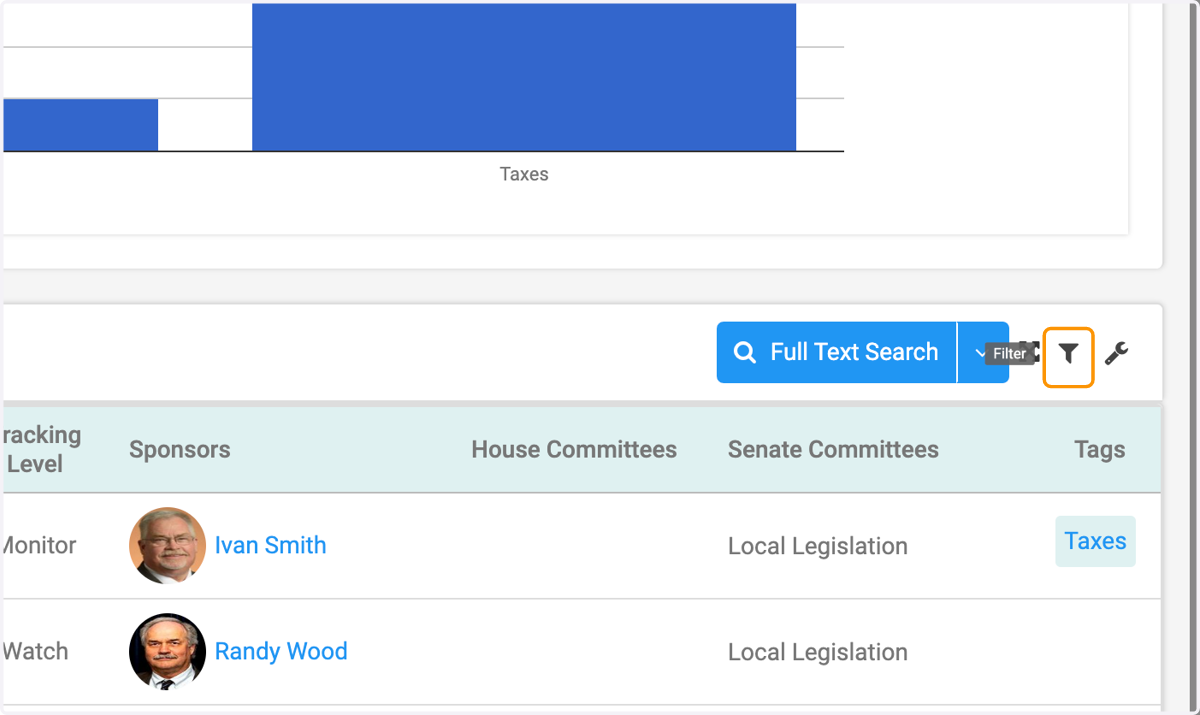The height and width of the screenshot is (715, 1200).
Task: Click Local Legislation in Randy Wood's row
Action: [818, 652]
